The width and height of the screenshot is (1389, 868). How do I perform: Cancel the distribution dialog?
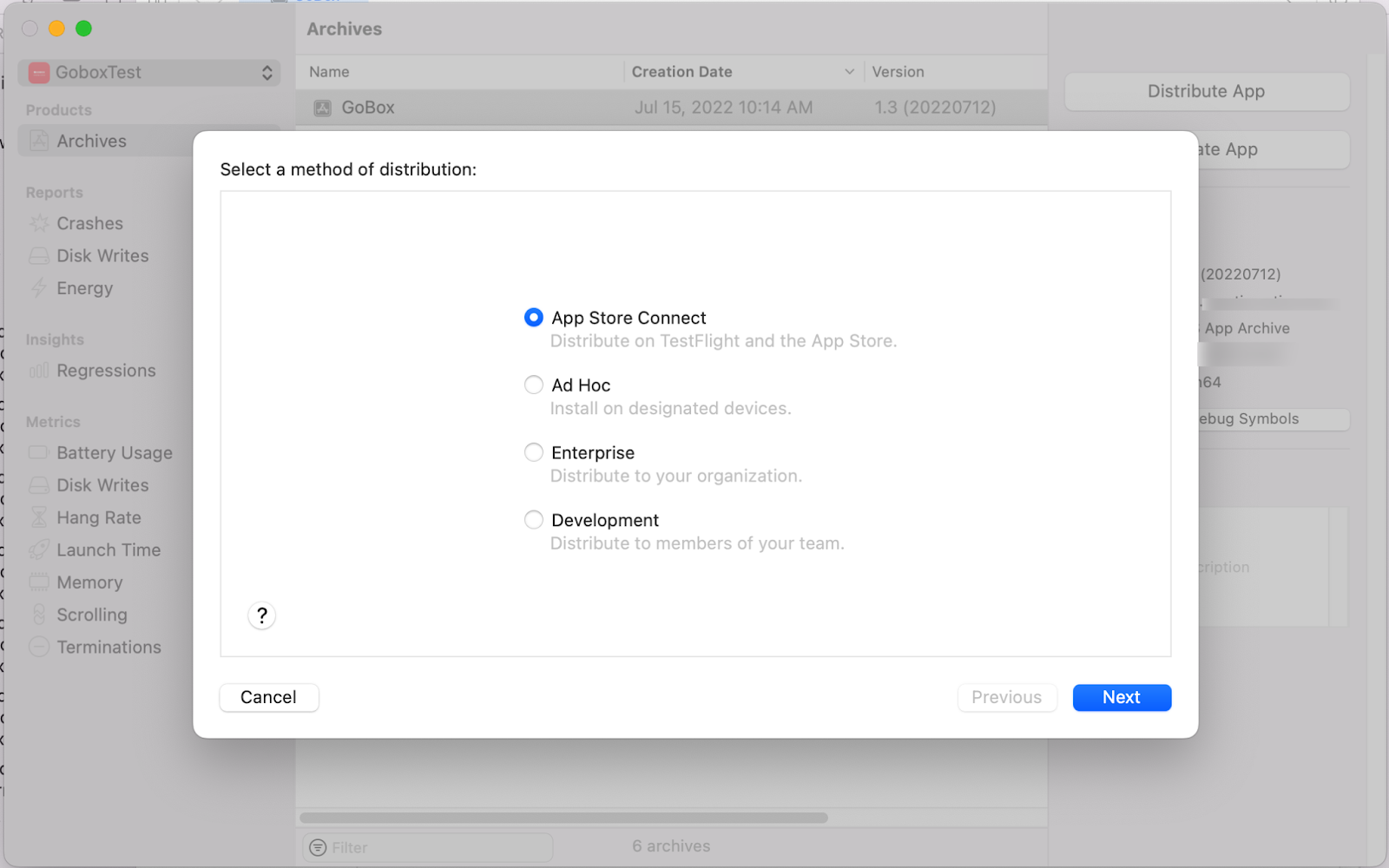tap(269, 697)
